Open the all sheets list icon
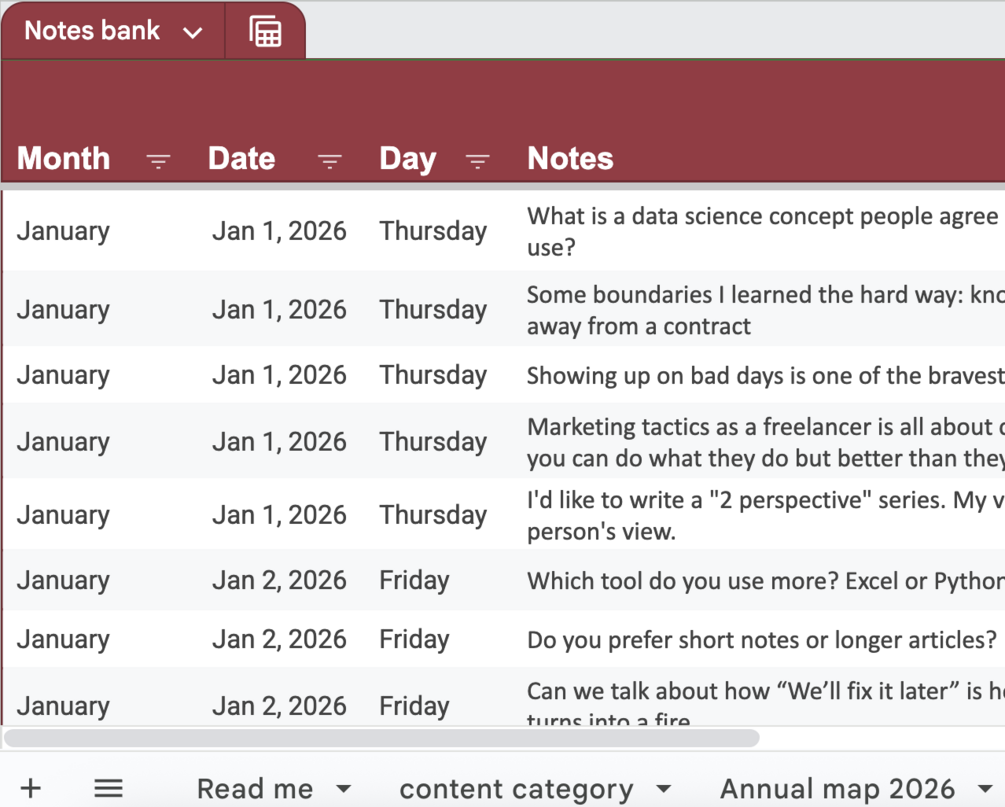 [x=108, y=788]
